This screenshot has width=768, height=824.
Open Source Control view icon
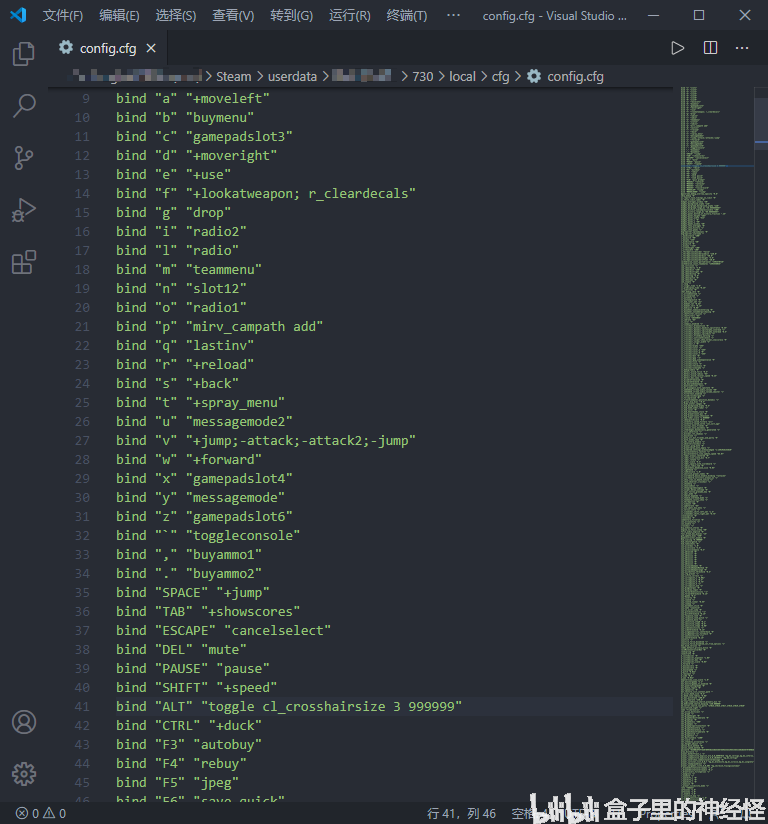click(24, 158)
